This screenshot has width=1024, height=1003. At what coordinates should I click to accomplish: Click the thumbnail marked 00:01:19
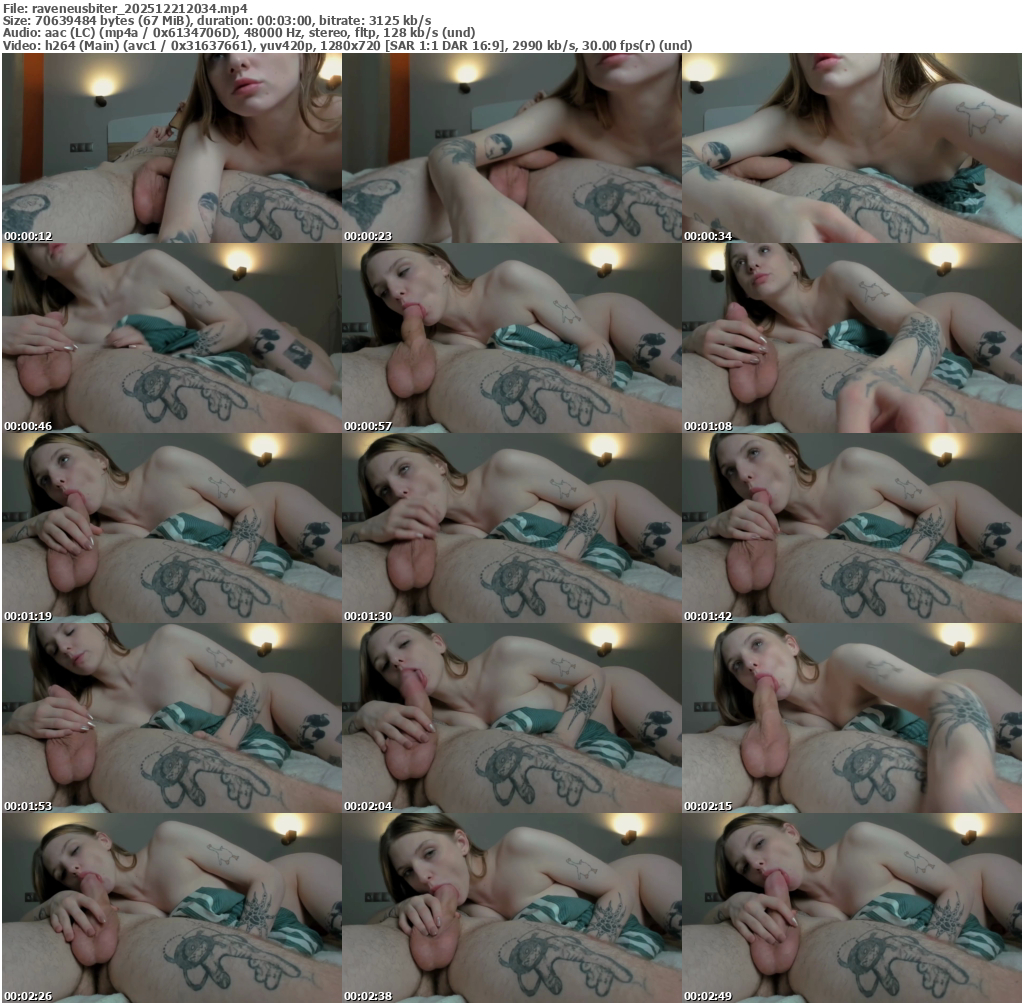pos(171,528)
